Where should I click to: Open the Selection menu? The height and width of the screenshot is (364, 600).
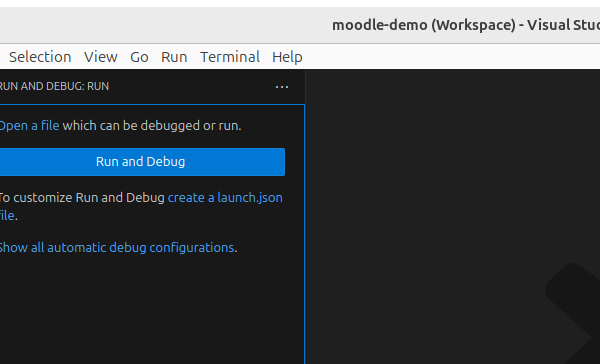click(40, 57)
